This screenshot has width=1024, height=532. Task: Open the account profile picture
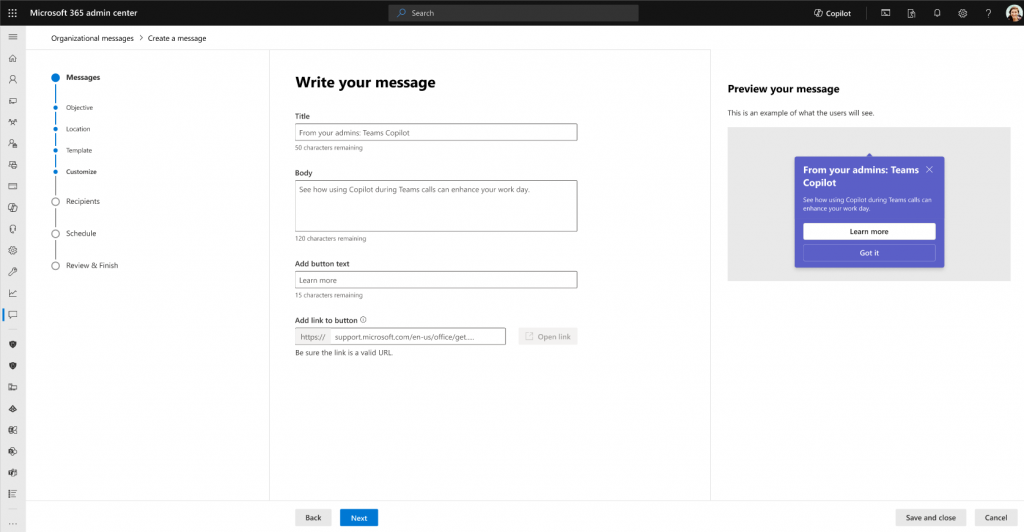(1013, 13)
